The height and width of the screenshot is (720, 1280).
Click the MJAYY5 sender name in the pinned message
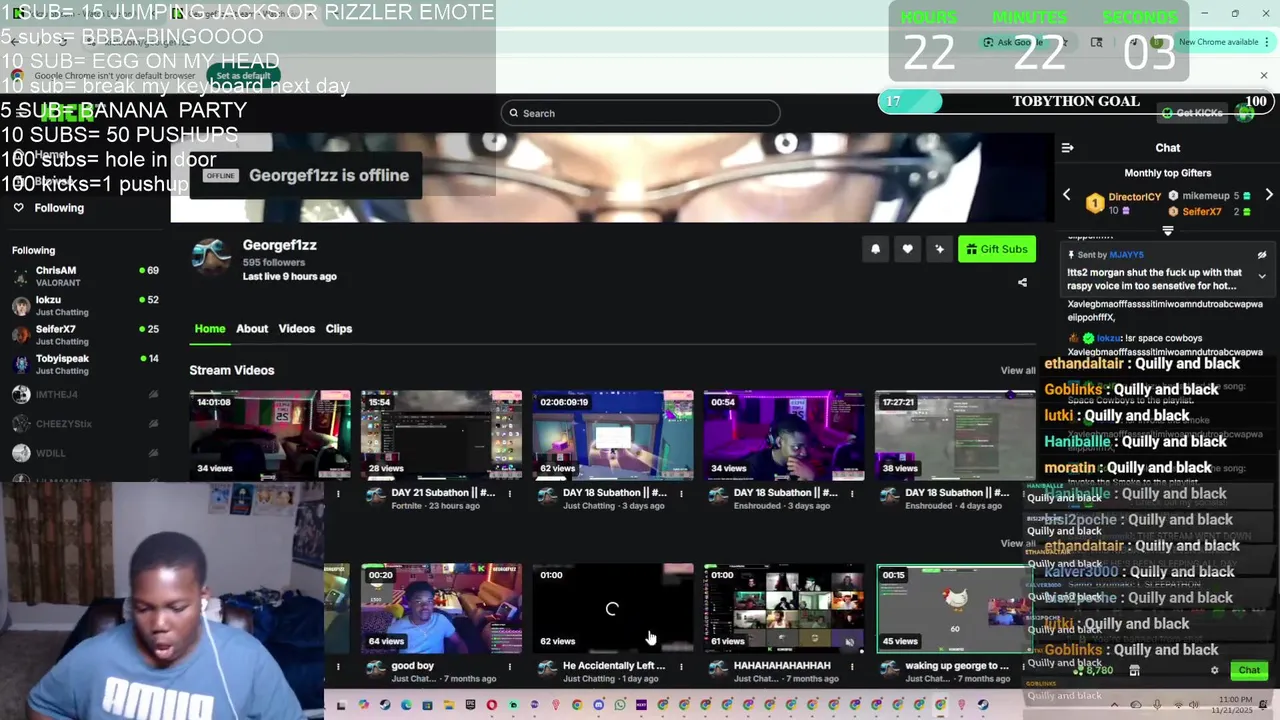coord(1126,255)
